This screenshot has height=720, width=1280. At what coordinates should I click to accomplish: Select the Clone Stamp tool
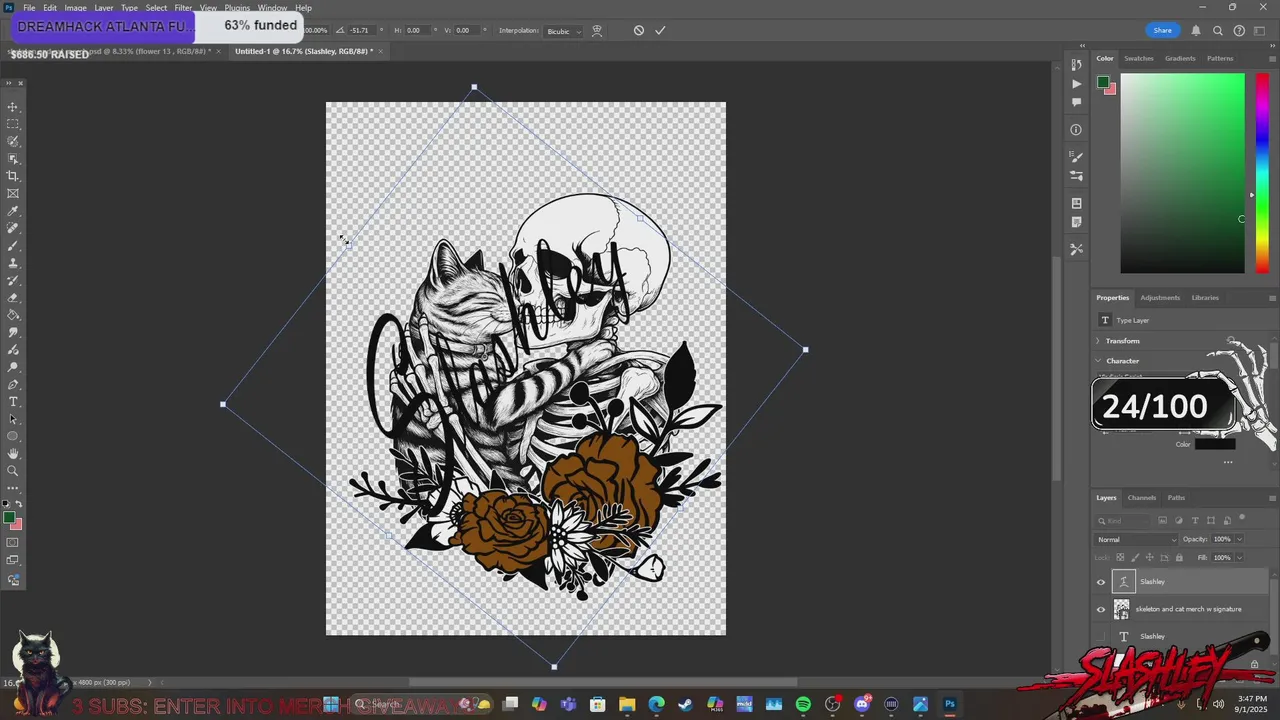point(13,263)
